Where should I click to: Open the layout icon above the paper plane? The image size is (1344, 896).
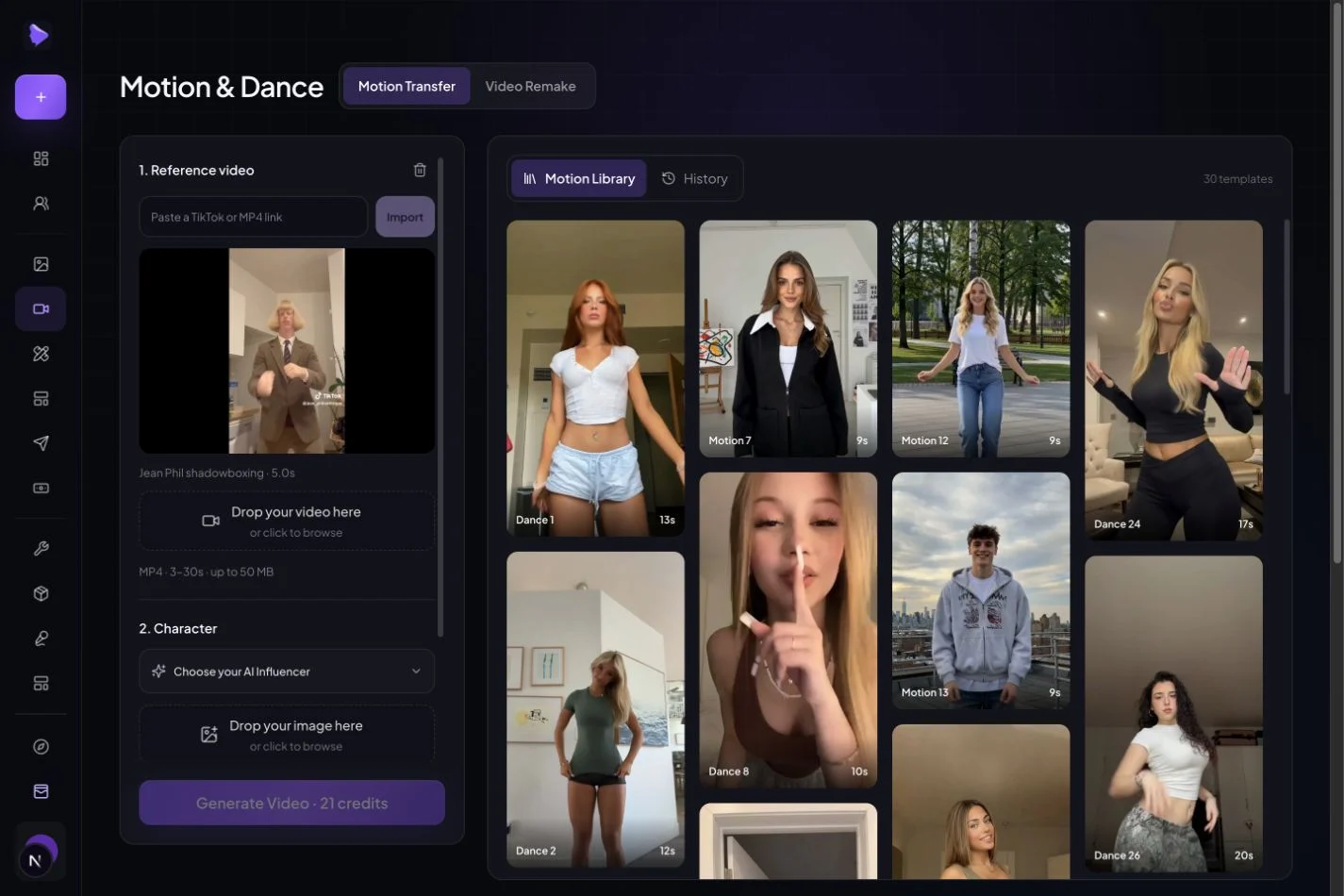[x=41, y=399]
